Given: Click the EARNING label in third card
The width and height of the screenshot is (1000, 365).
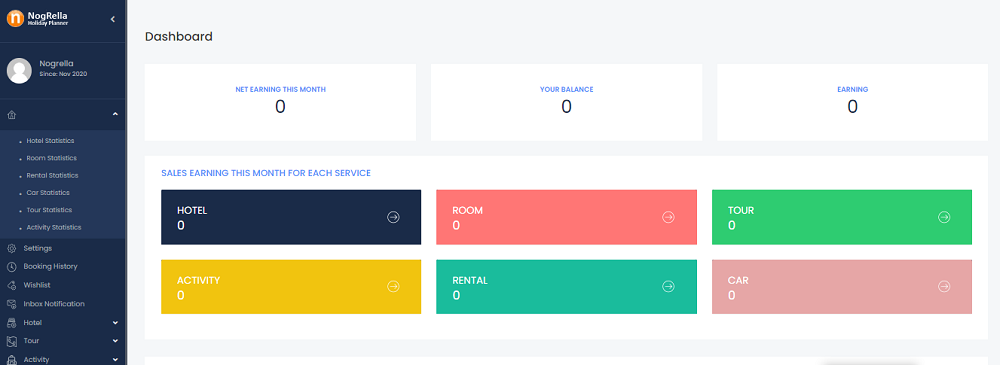Looking at the screenshot, I should click(853, 89).
